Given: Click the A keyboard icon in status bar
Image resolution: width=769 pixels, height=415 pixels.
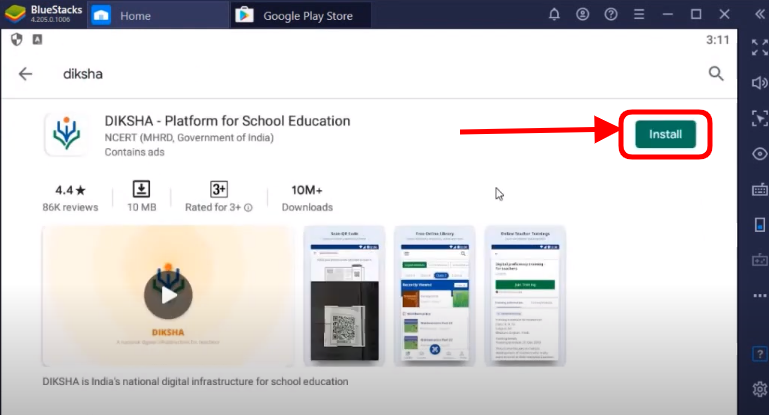Looking at the screenshot, I should pos(37,39).
